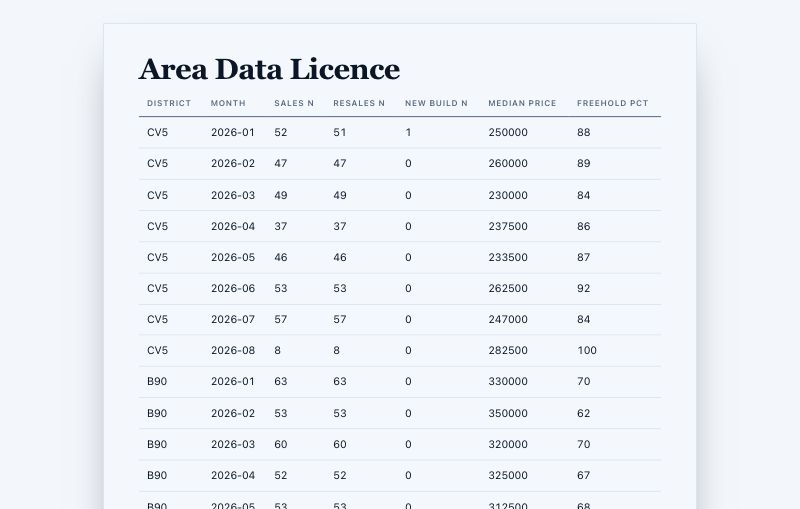Select the CV5 2026-05 month cell
The height and width of the screenshot is (509, 800).
[x=233, y=258]
